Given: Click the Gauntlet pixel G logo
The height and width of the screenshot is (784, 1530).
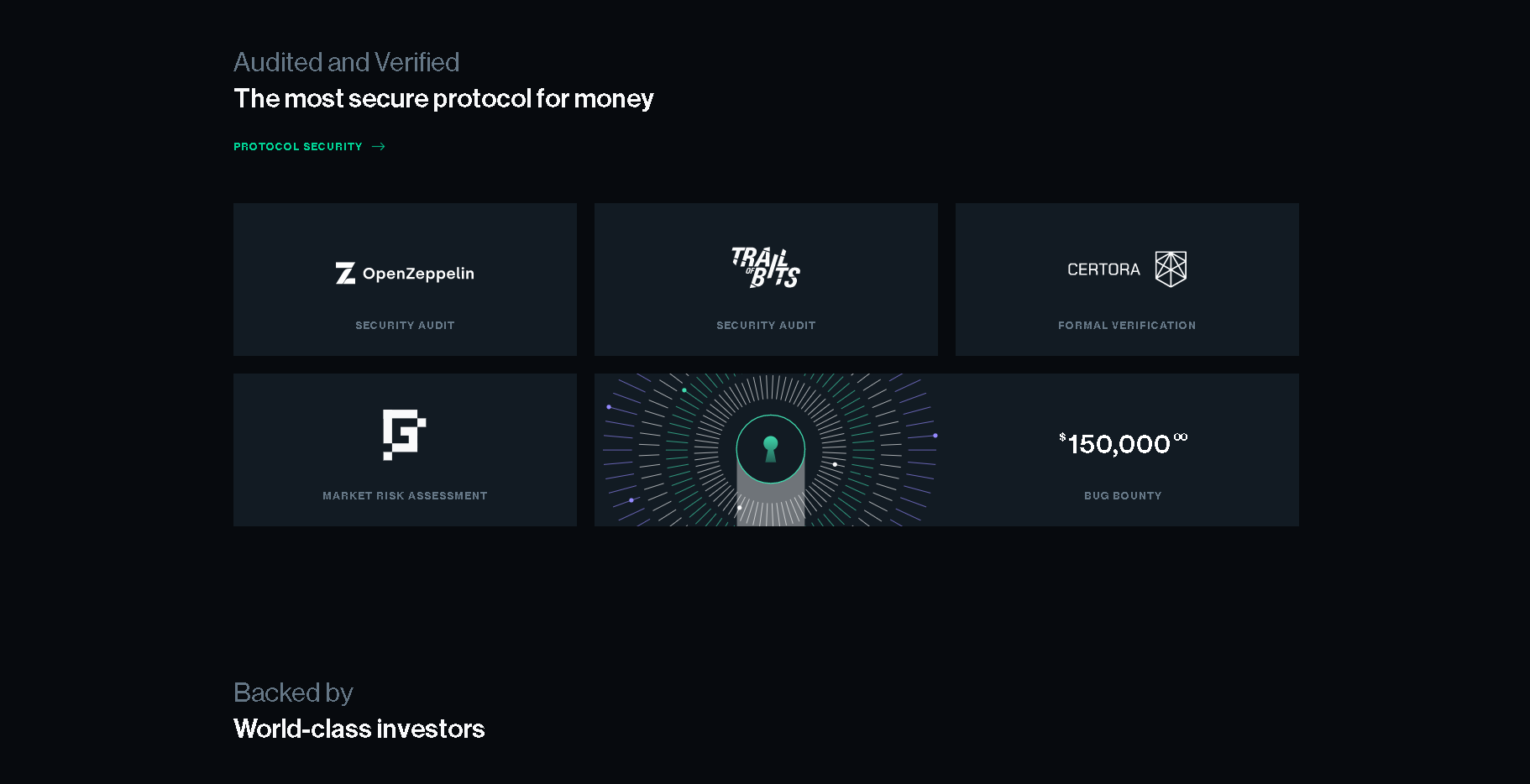Looking at the screenshot, I should pyautogui.click(x=405, y=435).
